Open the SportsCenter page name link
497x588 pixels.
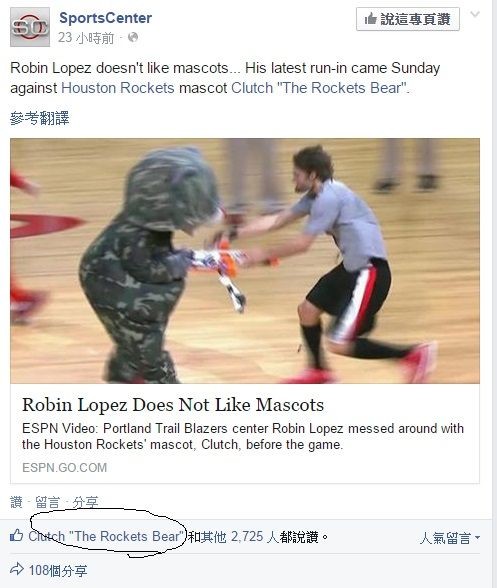point(105,18)
